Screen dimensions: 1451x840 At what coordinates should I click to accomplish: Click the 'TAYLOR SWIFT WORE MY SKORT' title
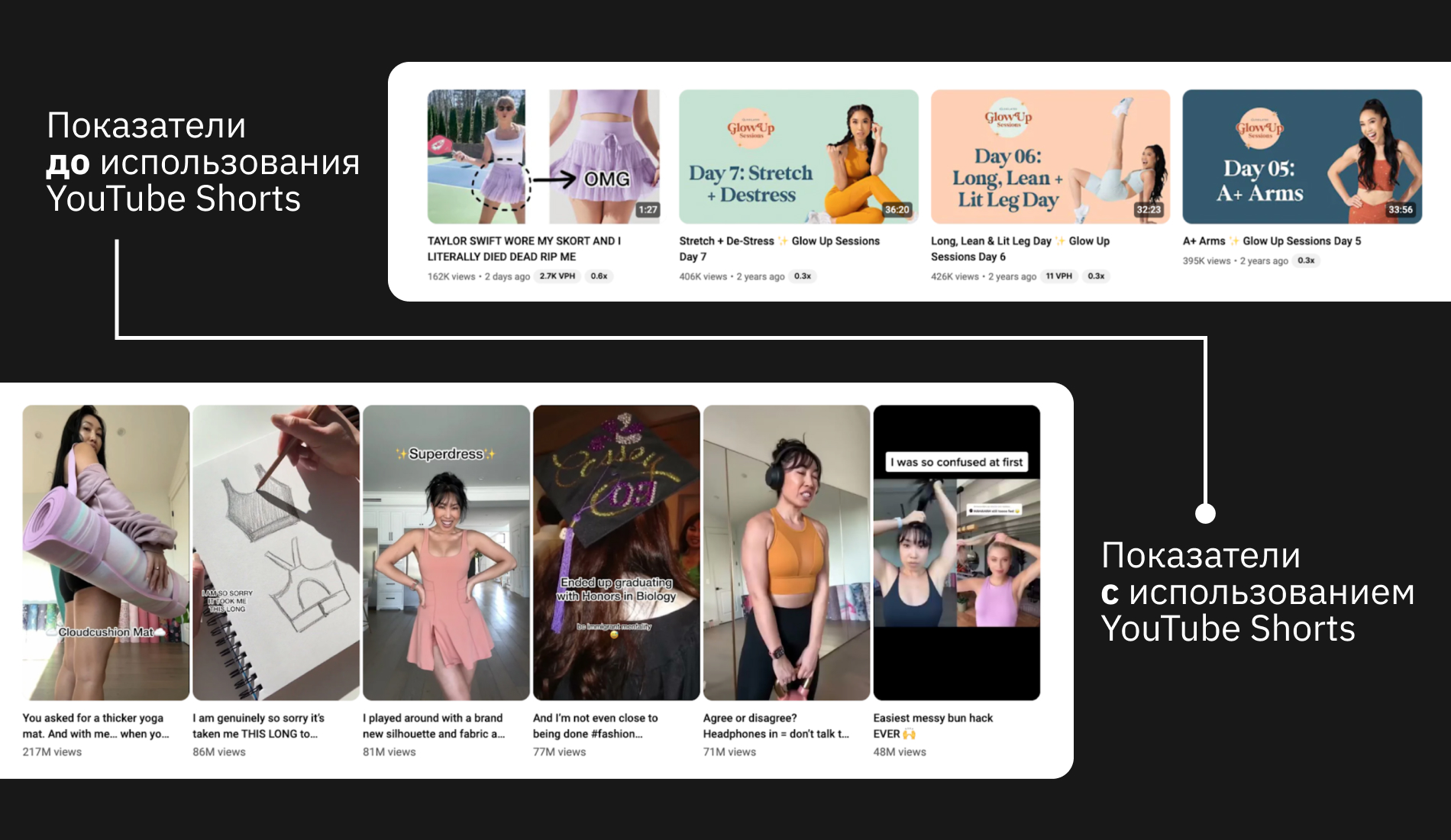(x=524, y=249)
